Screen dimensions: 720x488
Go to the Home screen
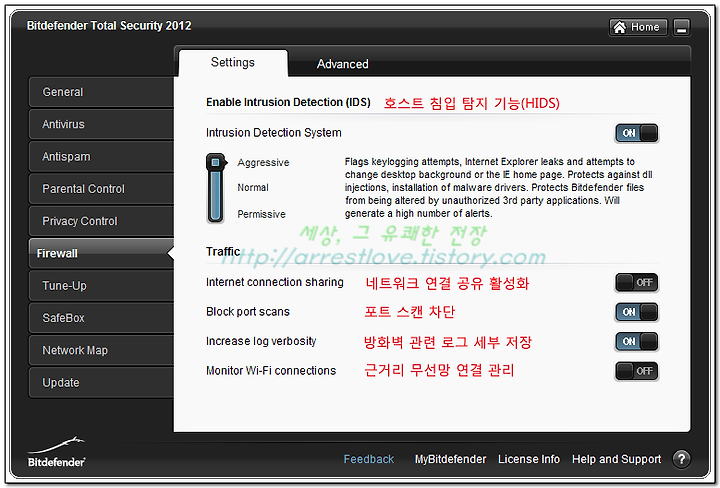(x=638, y=28)
